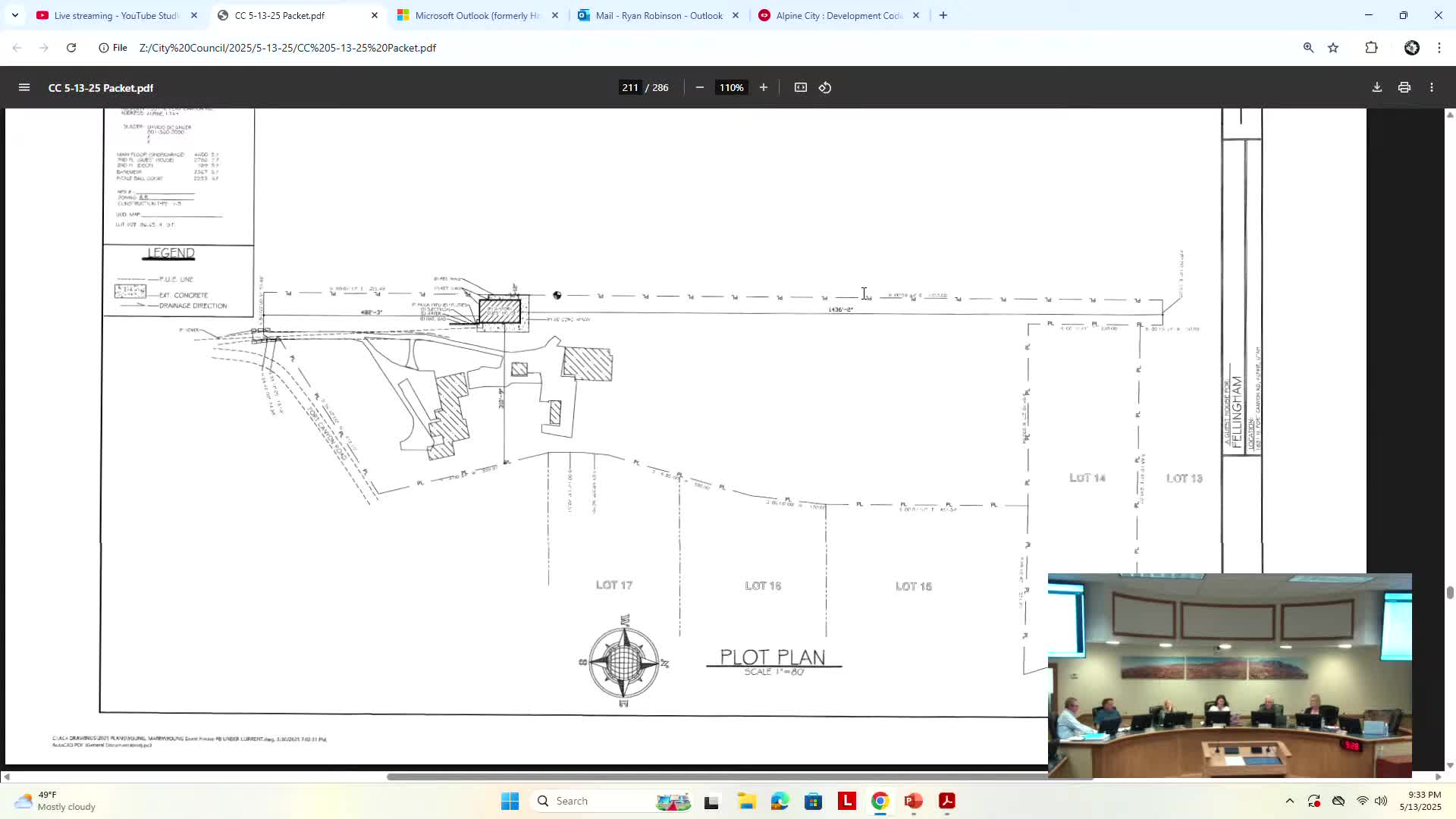Select the zoom percentage field

(731, 88)
